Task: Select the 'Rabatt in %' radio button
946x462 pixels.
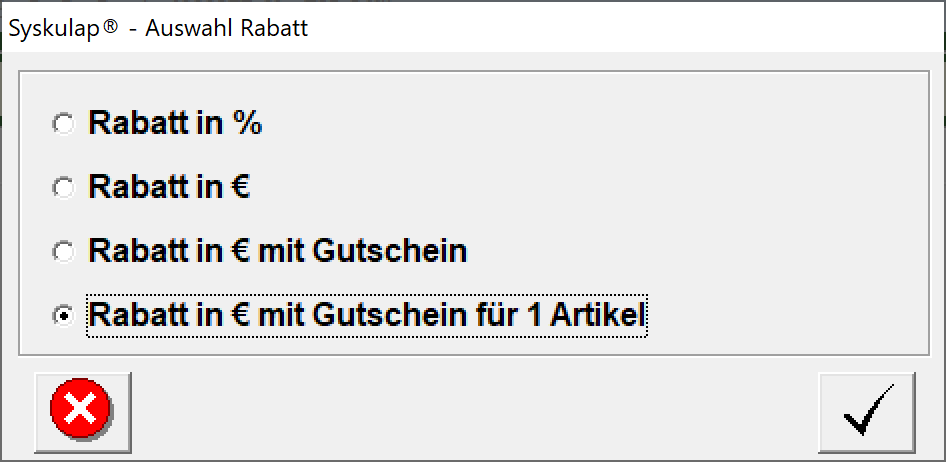Action: (x=63, y=124)
